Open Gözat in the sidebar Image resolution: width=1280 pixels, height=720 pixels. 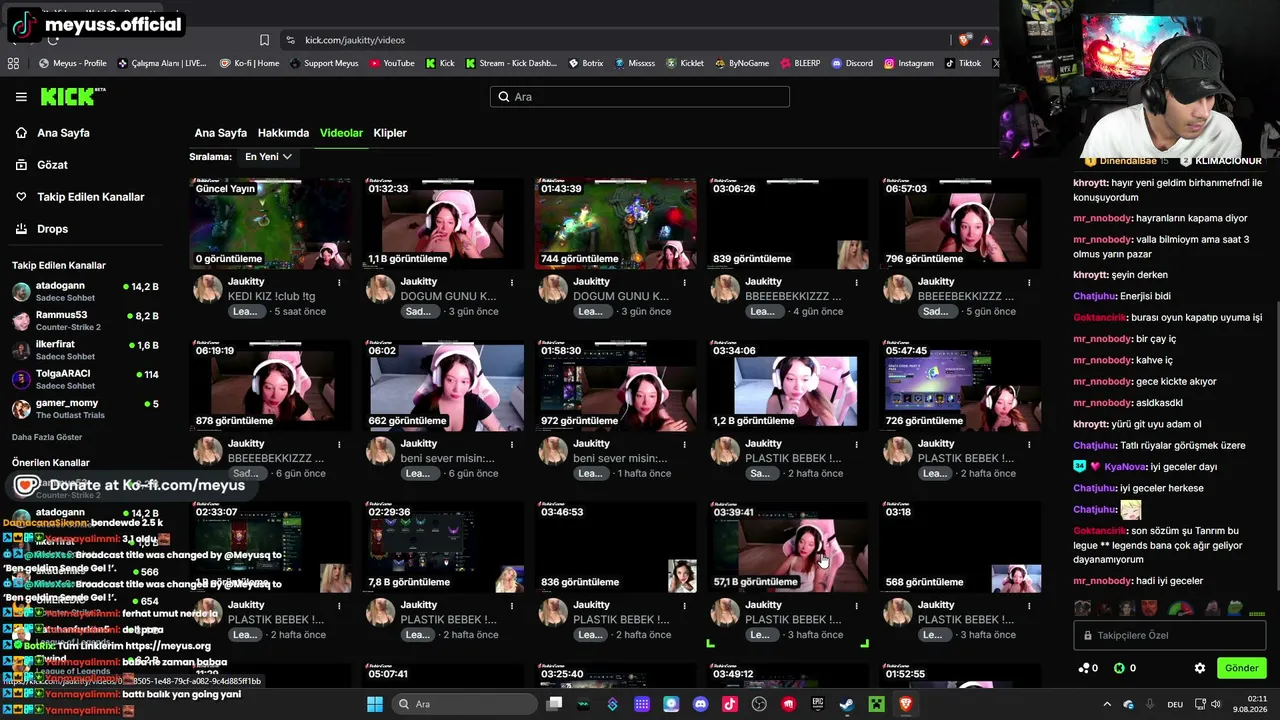coord(41,165)
